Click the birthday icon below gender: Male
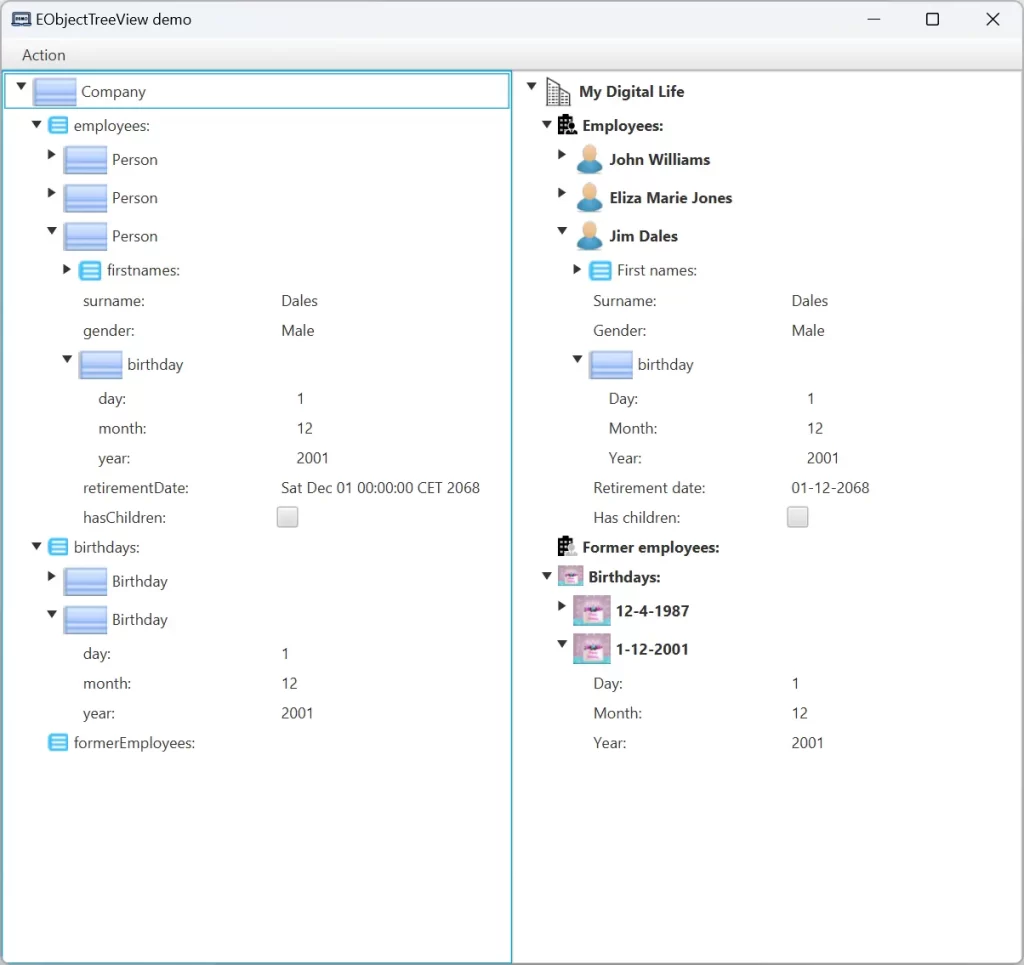This screenshot has width=1024, height=965. click(x=101, y=364)
